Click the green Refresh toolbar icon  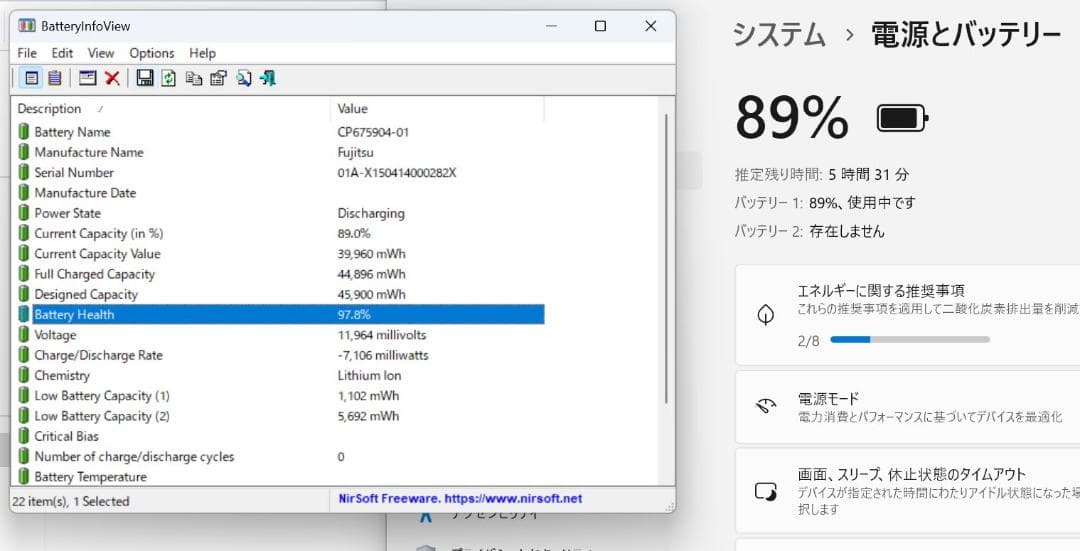[x=169, y=78]
